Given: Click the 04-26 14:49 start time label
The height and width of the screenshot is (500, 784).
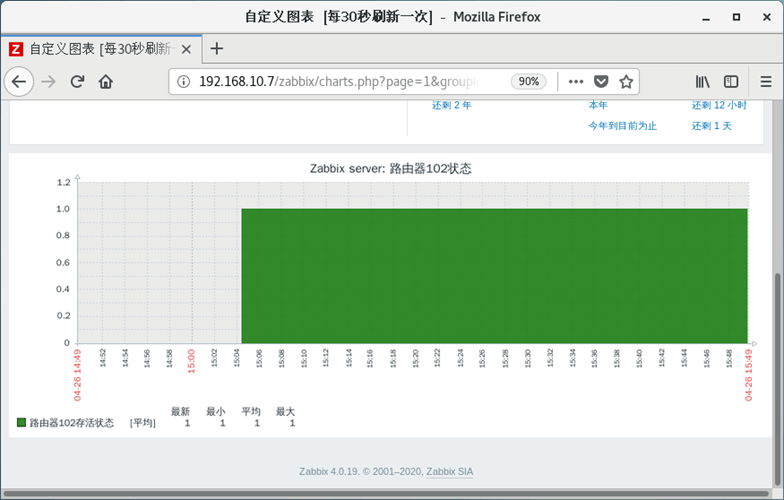Looking at the screenshot, I should (x=78, y=375).
